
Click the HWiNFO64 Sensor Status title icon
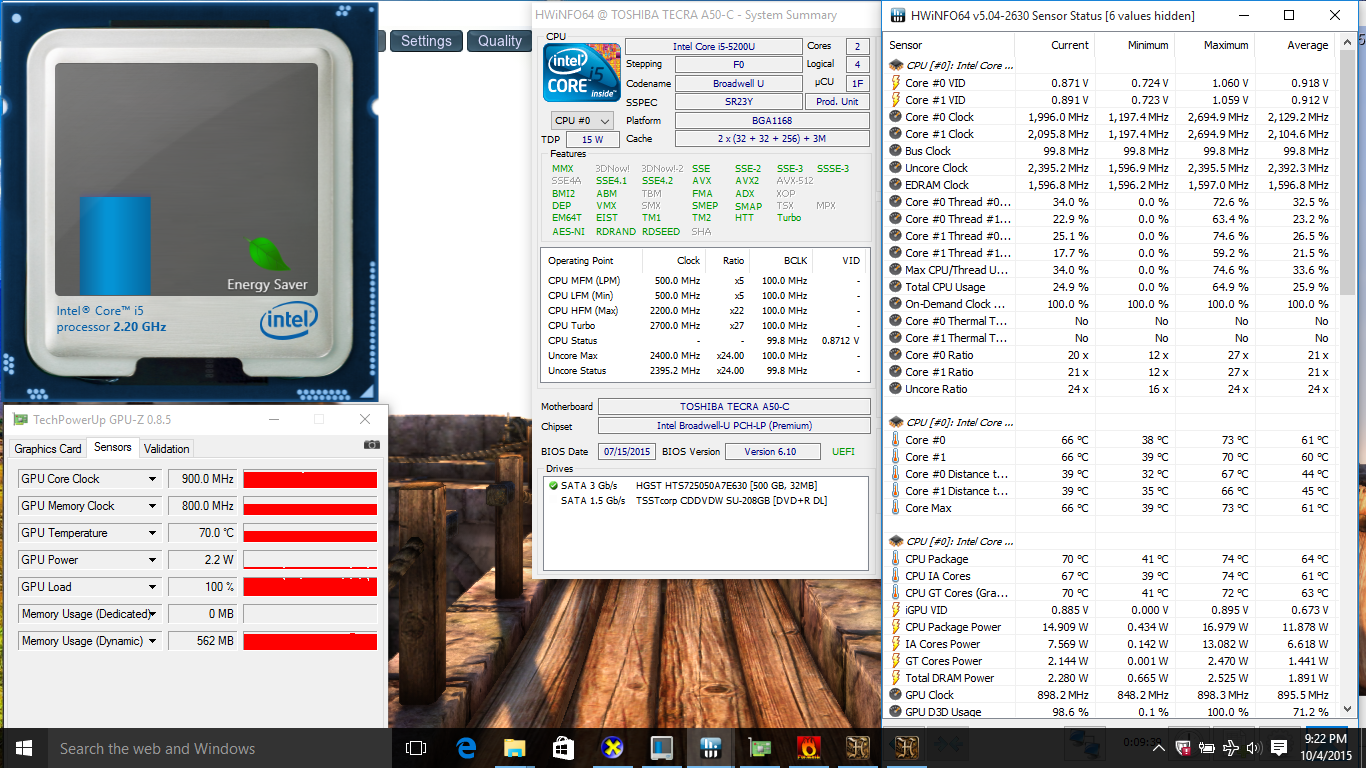pos(897,15)
